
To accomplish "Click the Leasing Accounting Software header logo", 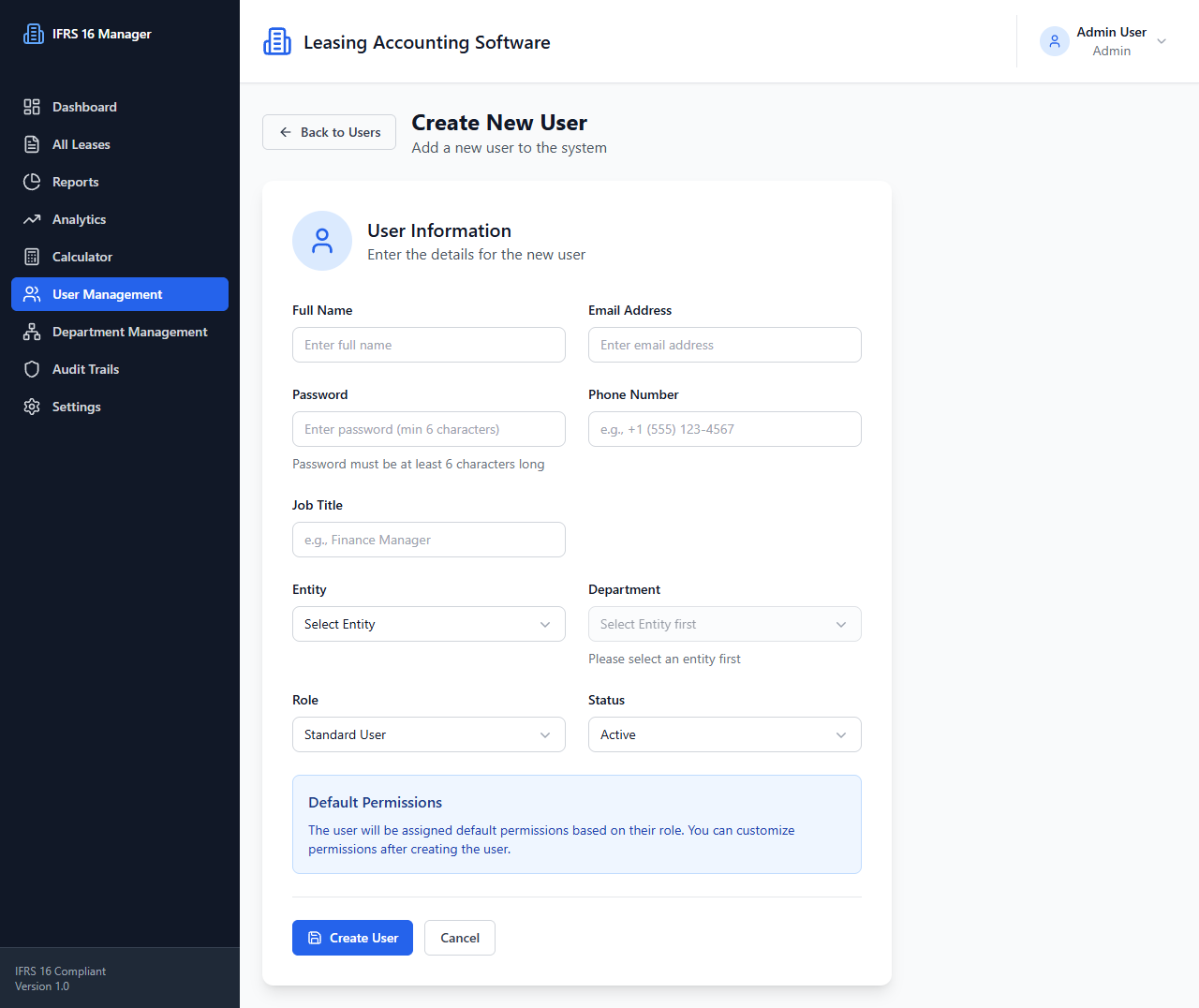I will pos(277,41).
